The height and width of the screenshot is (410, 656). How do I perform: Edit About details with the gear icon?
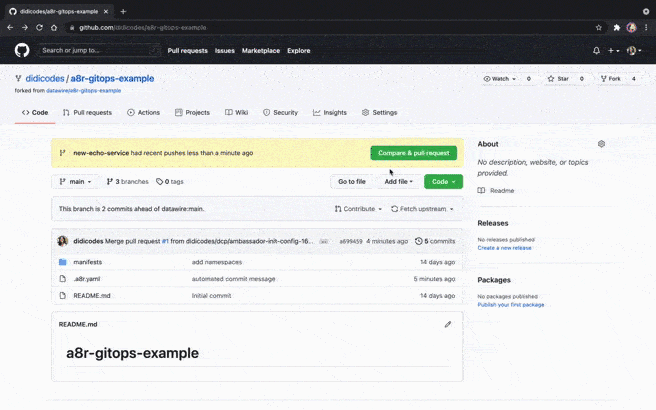point(601,144)
